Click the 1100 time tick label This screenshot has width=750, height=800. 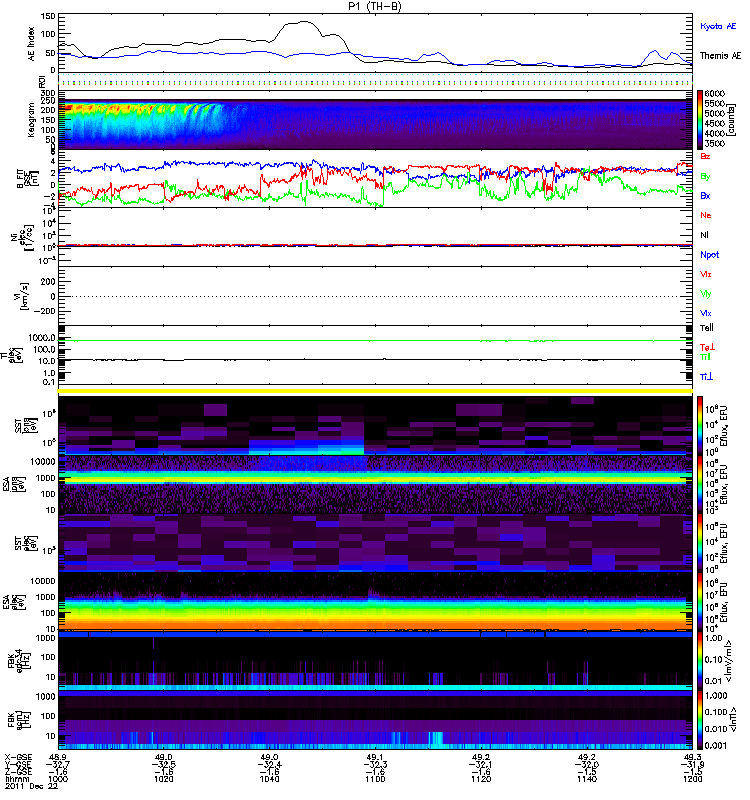click(375, 779)
